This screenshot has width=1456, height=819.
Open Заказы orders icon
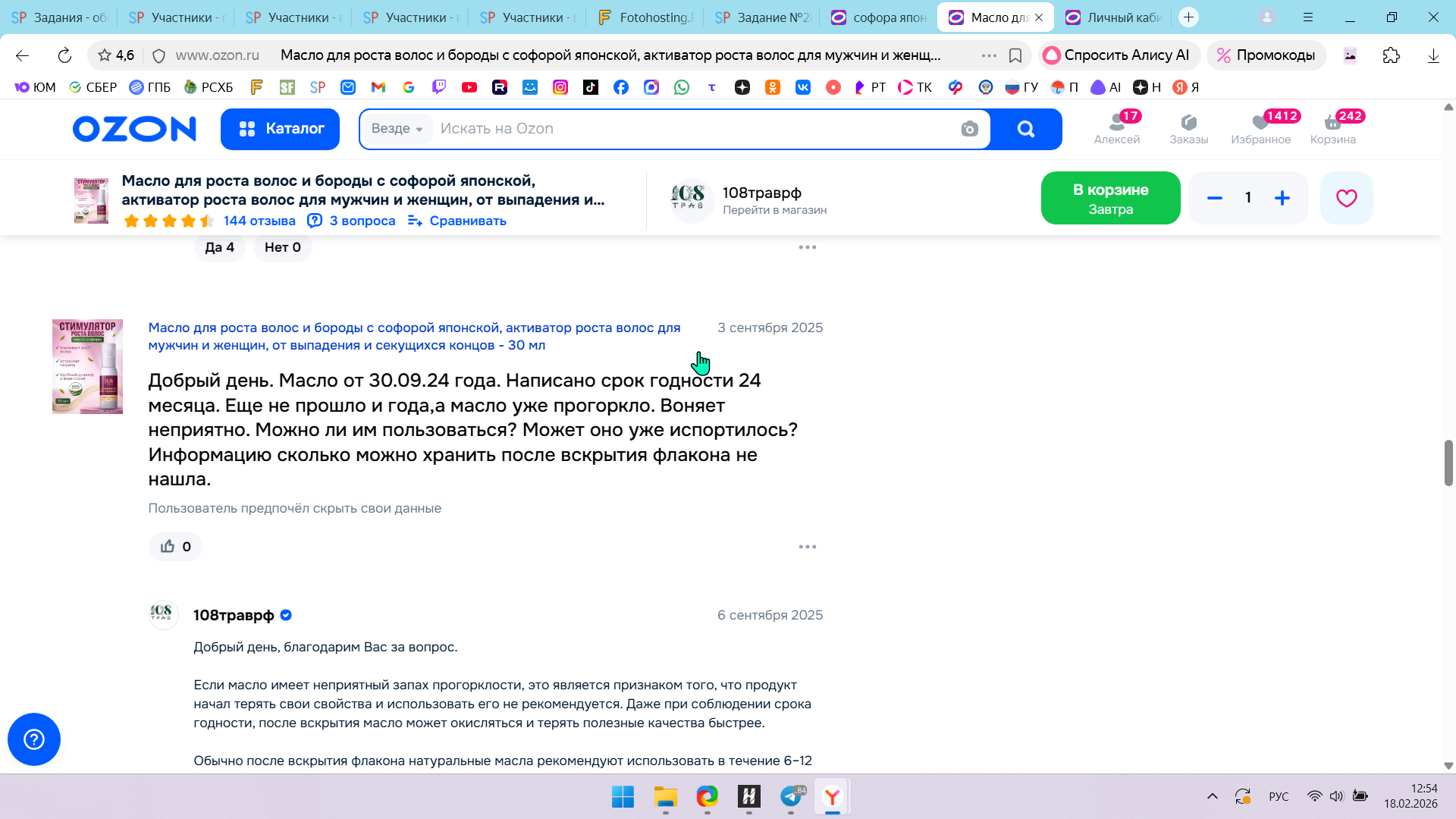pos(1188,128)
